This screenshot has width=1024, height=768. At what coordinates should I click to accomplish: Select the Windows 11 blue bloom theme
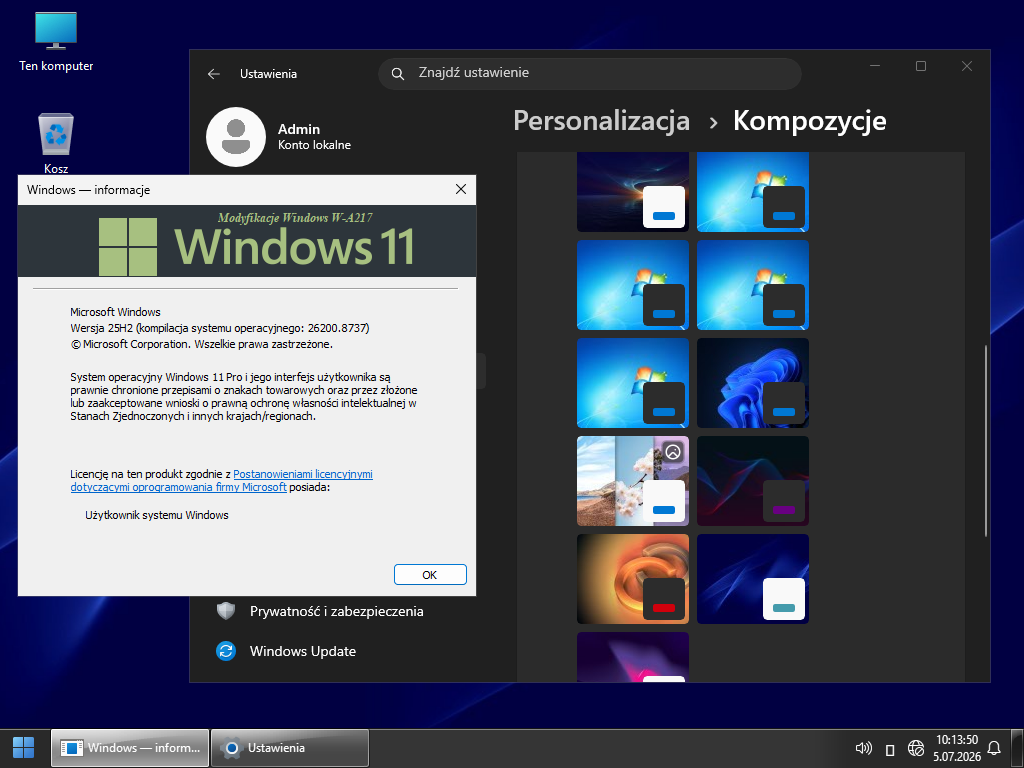(x=753, y=383)
